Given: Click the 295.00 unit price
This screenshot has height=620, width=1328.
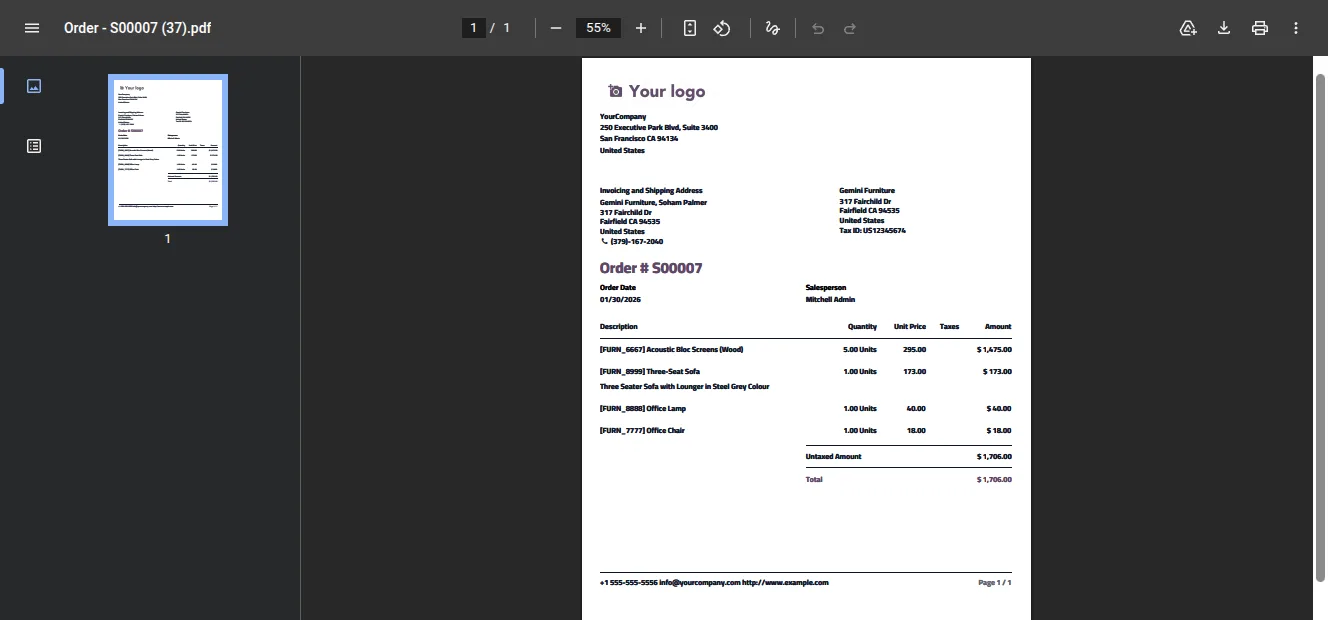Looking at the screenshot, I should (x=915, y=350).
